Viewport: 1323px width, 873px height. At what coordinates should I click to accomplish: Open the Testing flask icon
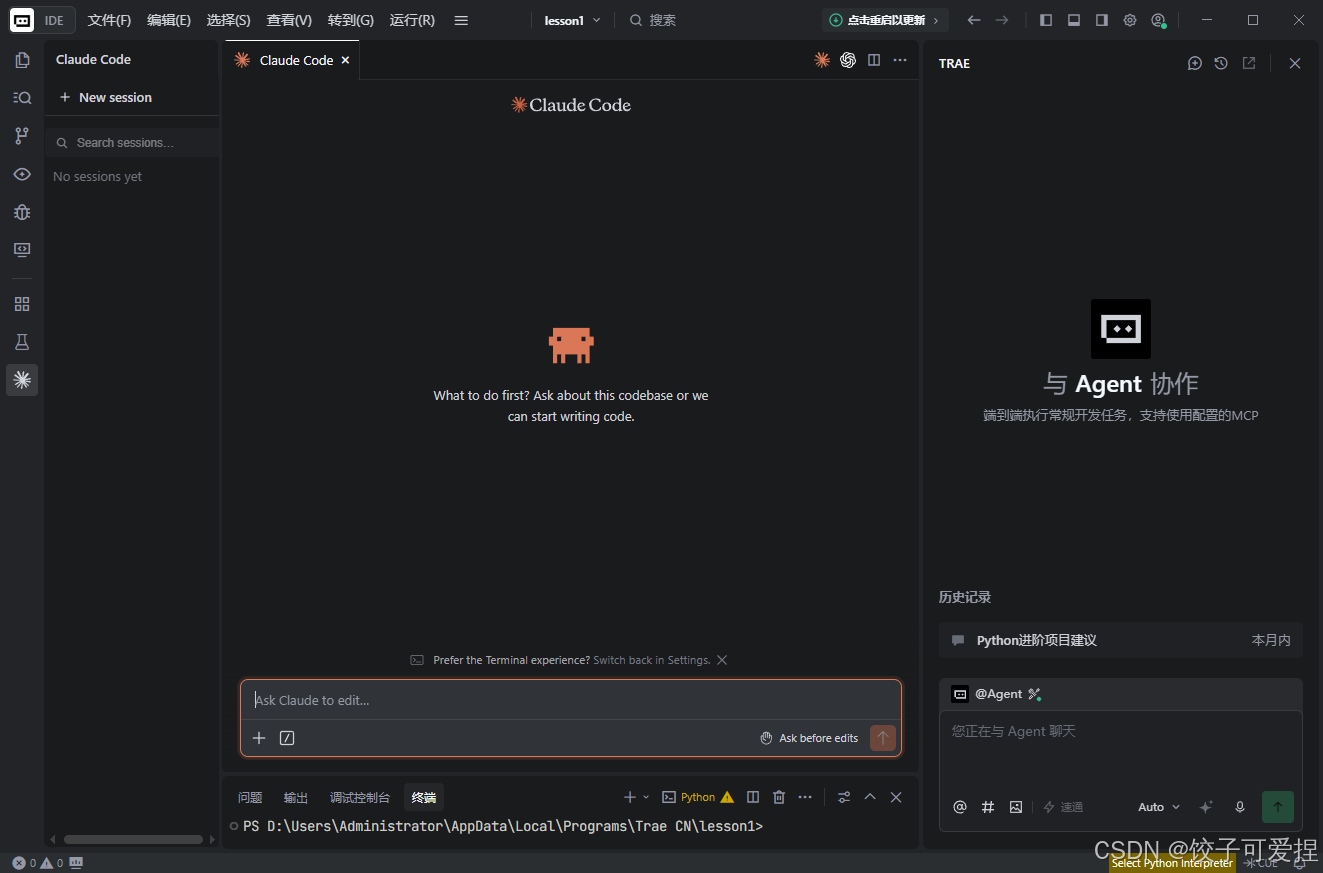(x=22, y=342)
